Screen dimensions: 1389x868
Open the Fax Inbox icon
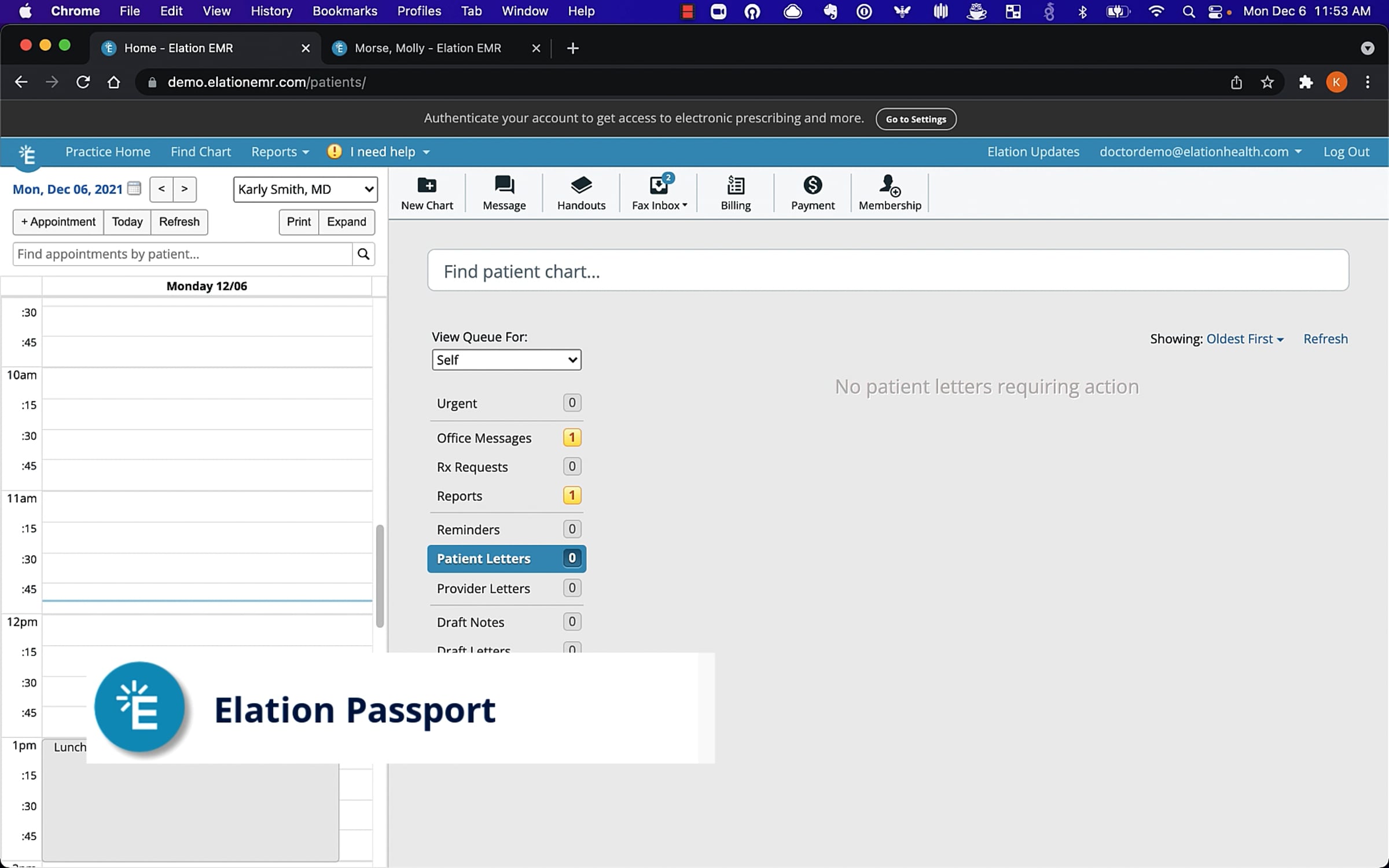point(659,185)
